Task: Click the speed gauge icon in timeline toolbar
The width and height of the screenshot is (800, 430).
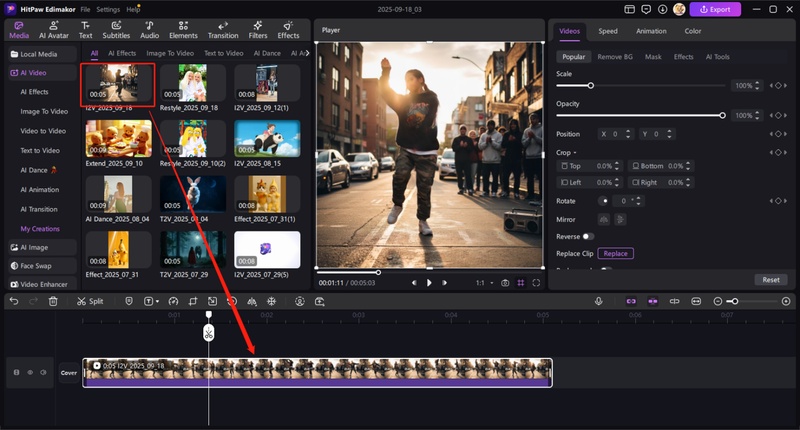Action: coord(173,301)
